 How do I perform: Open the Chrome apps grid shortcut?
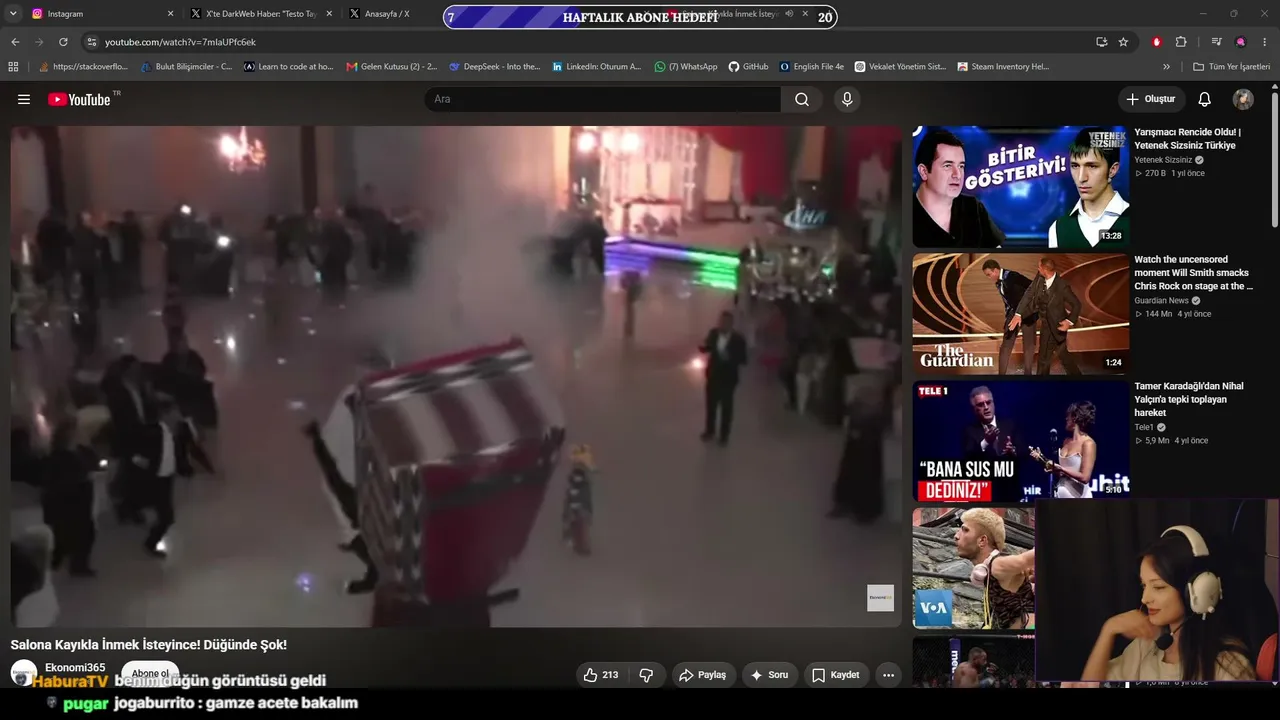click(x=13, y=67)
